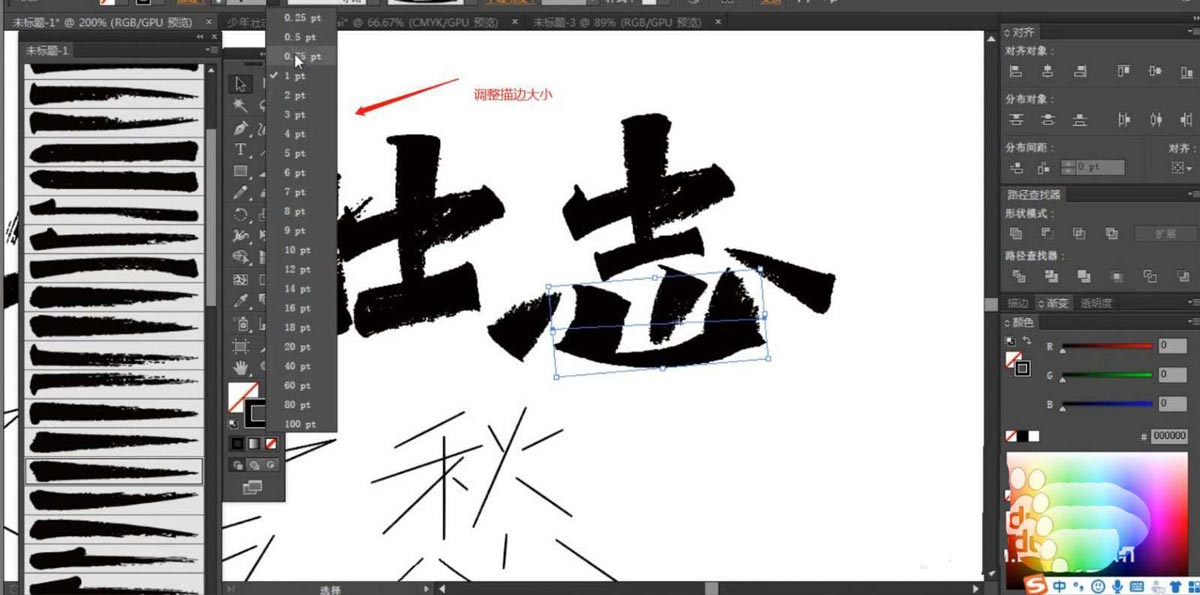
Task: Swap fill and stroke in Color panel
Action: click(x=1026, y=341)
